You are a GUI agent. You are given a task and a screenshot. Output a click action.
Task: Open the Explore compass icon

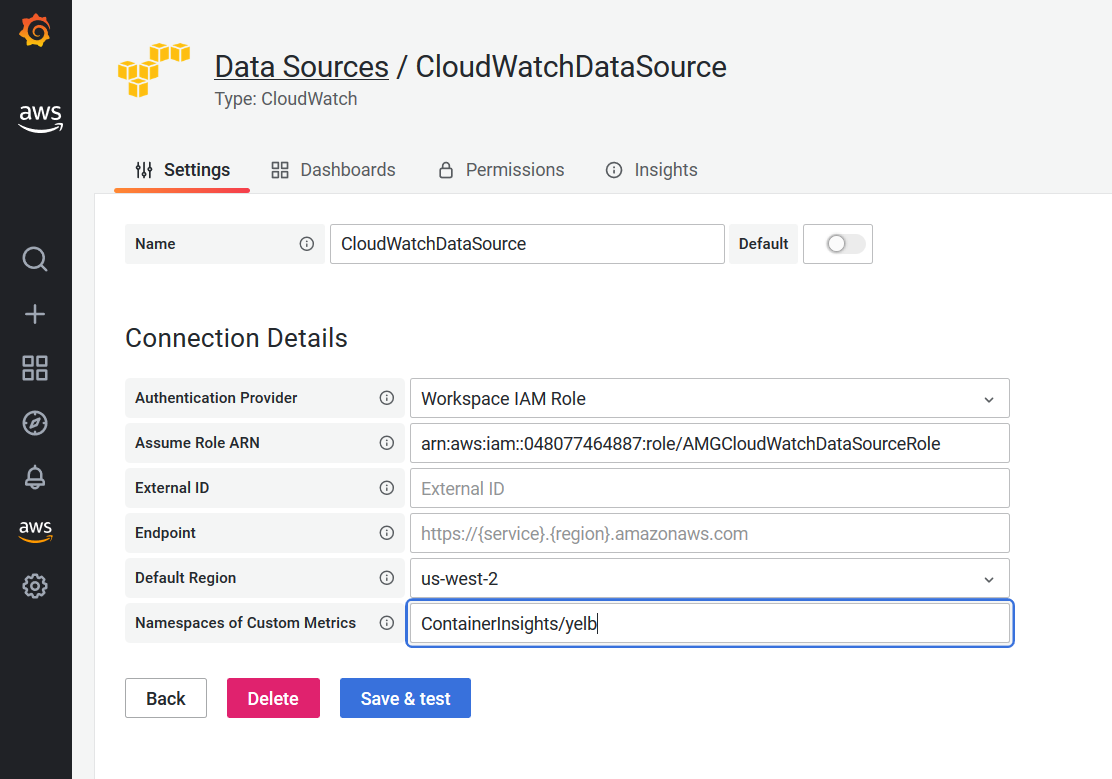click(x=35, y=423)
